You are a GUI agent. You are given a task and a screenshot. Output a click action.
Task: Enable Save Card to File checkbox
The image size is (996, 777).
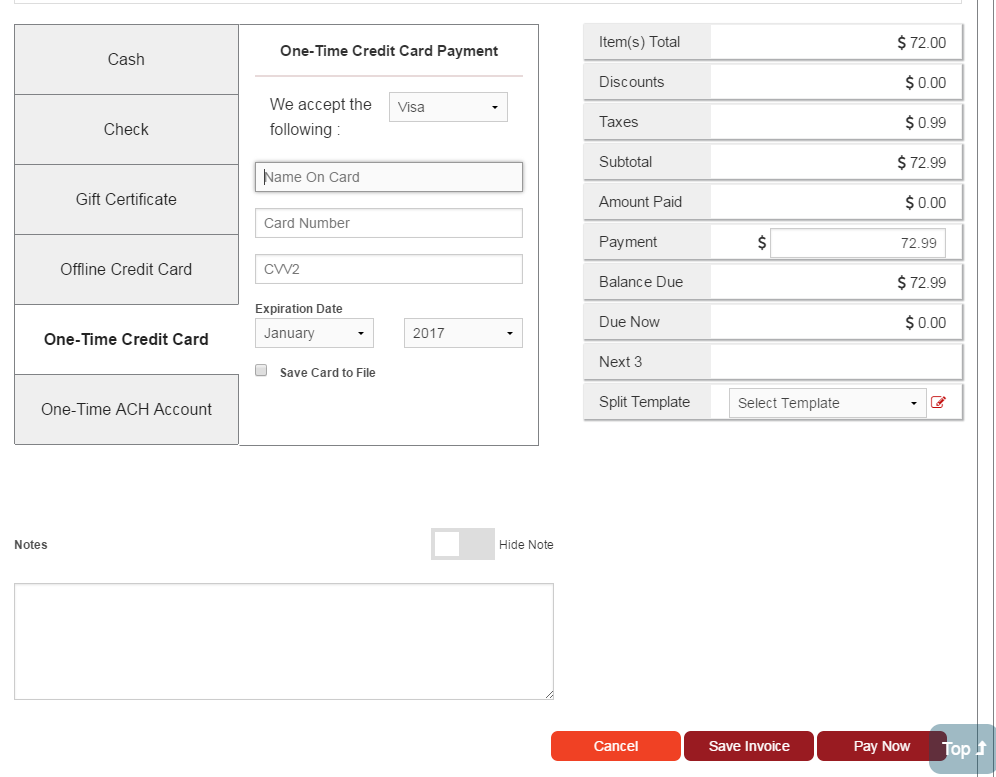tap(262, 371)
